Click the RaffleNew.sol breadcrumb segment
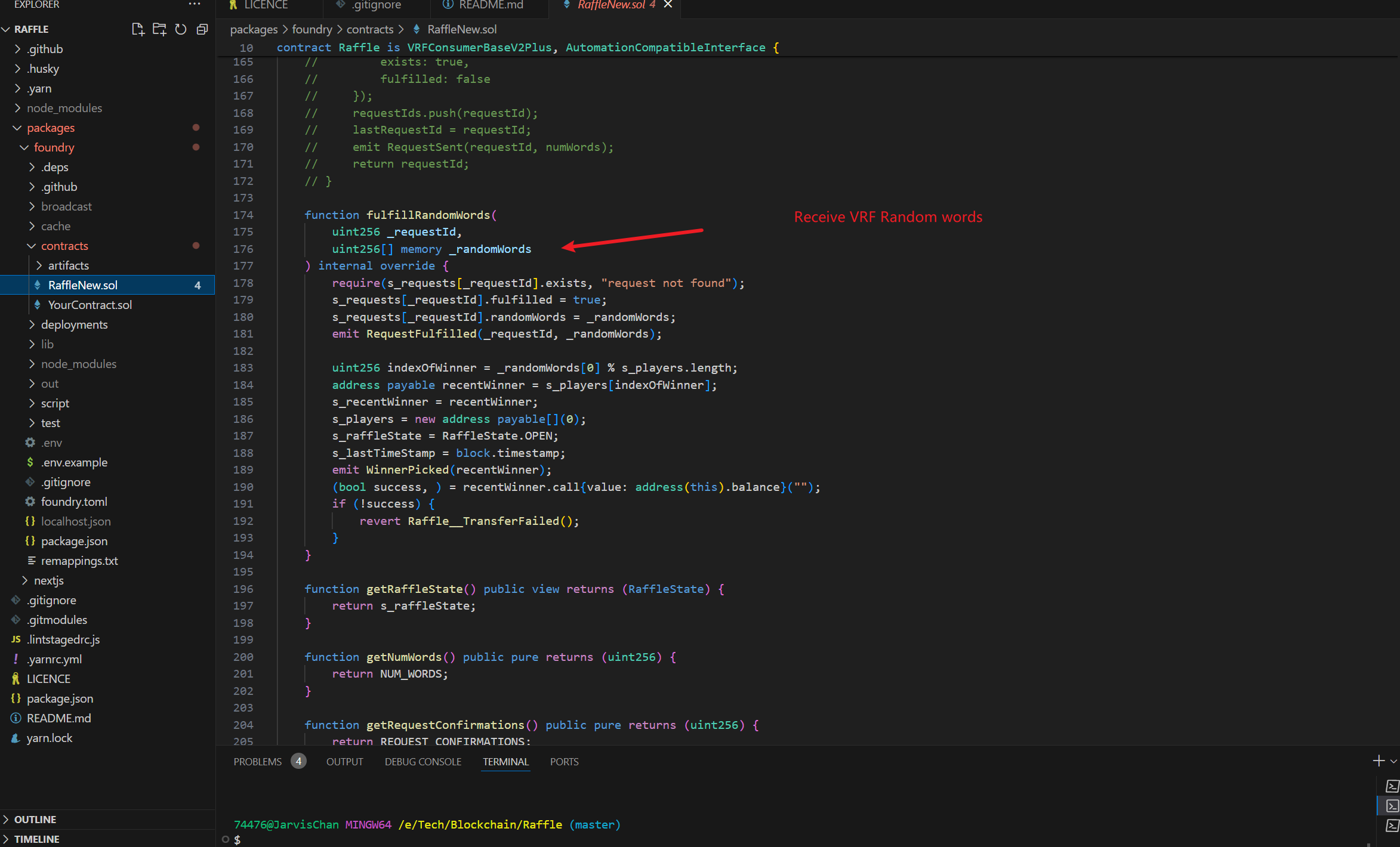Viewport: 1400px width, 847px height. 462,29
